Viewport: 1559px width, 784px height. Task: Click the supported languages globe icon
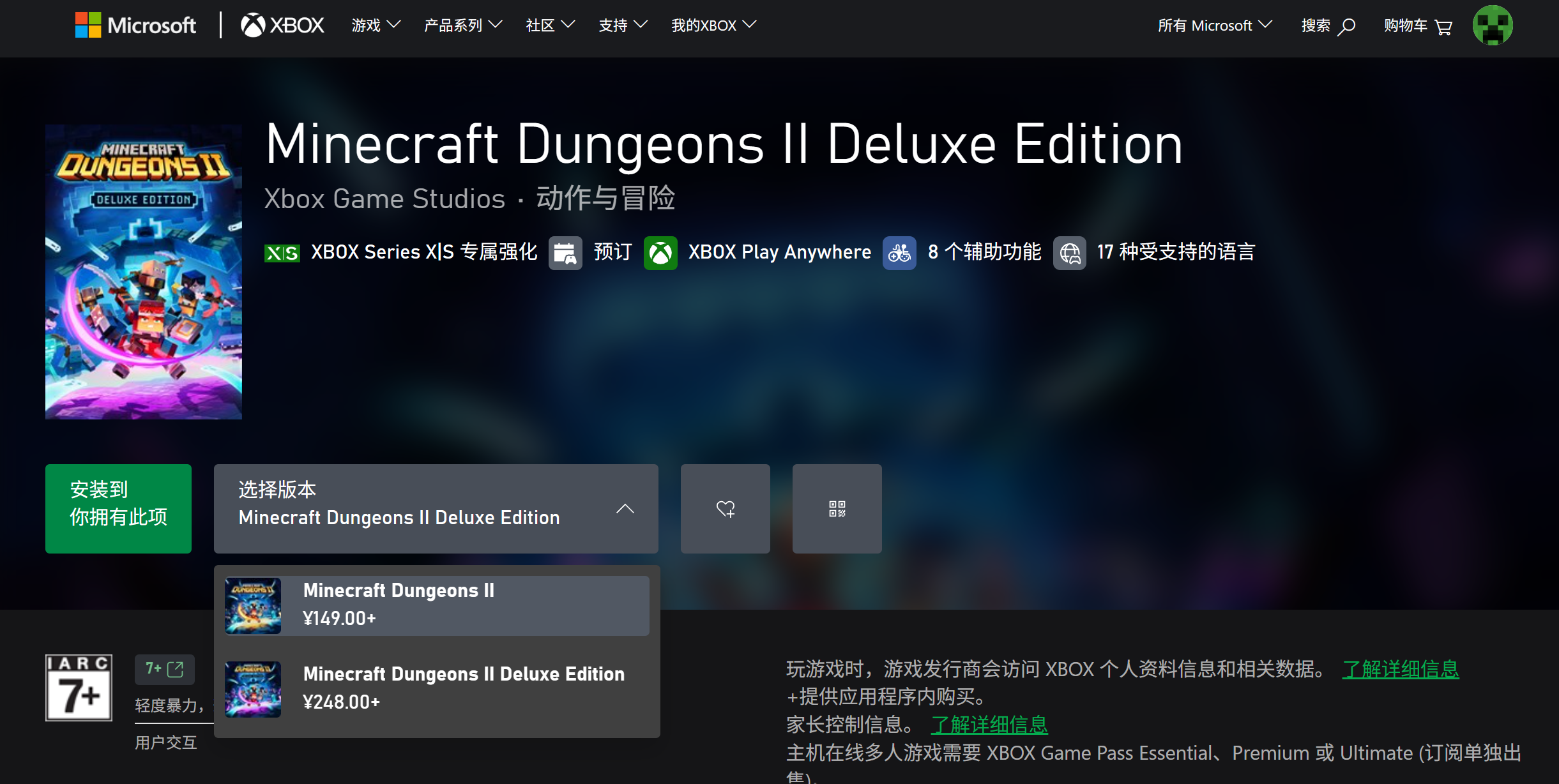[x=1070, y=253]
